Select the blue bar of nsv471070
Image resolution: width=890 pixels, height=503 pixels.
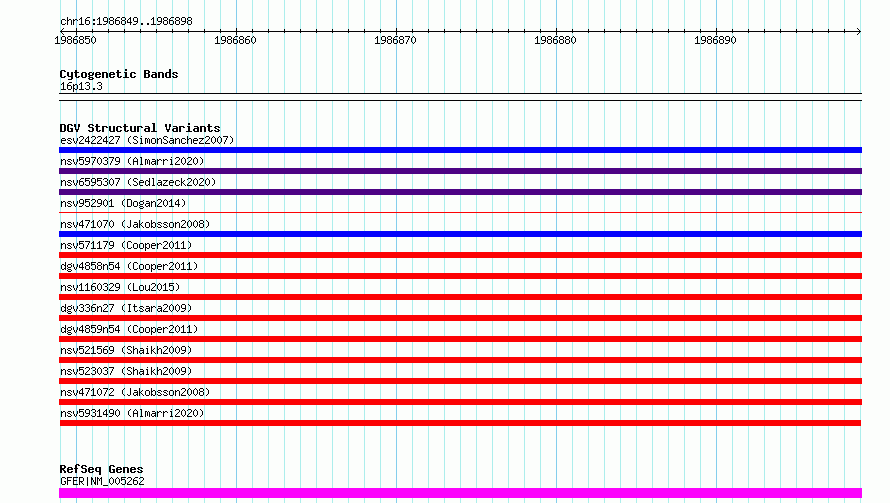460,234
